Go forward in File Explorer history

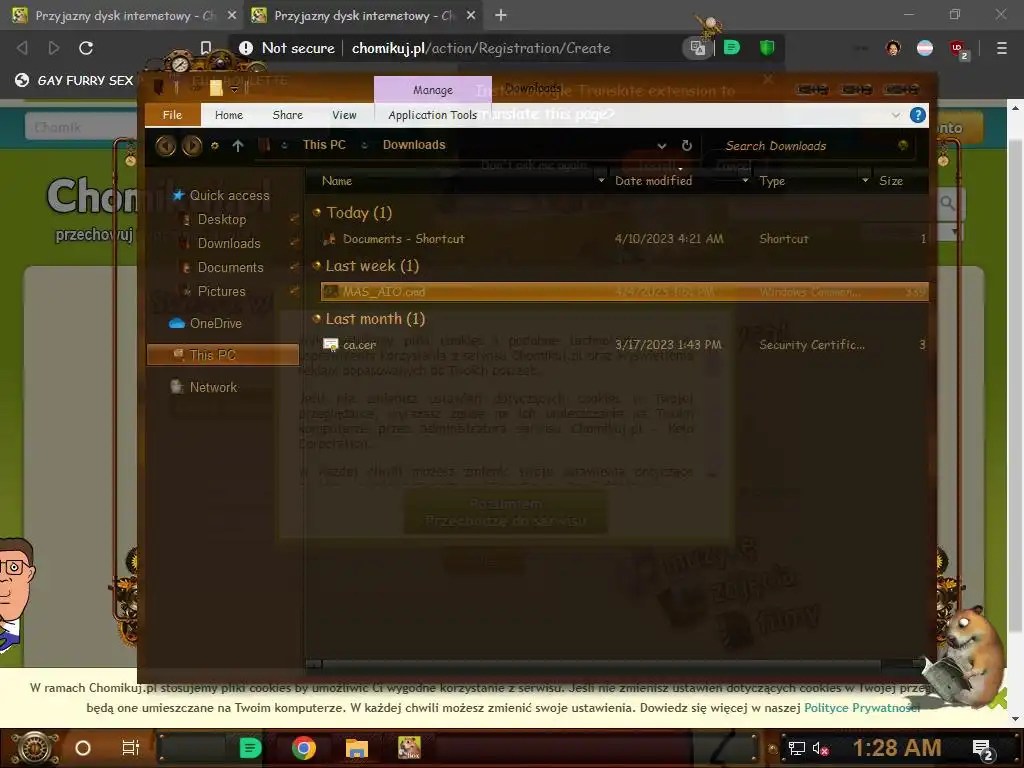(191, 145)
